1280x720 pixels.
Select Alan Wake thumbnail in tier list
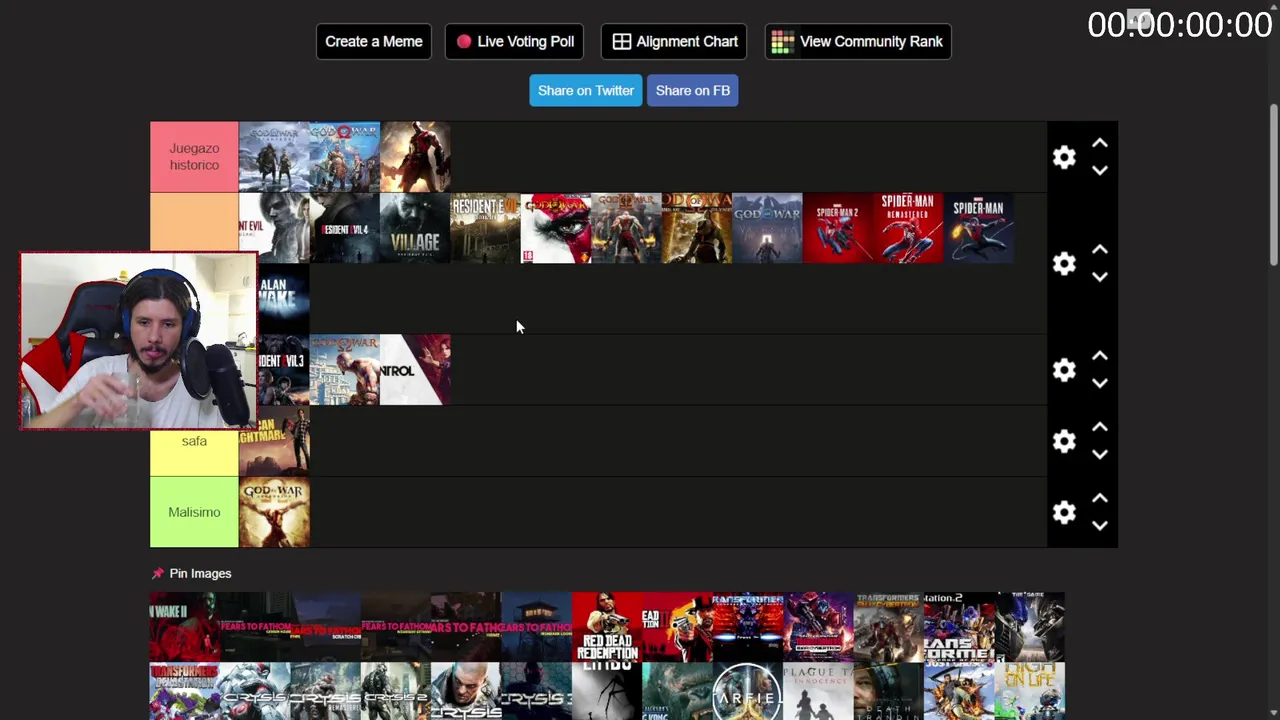click(283, 299)
